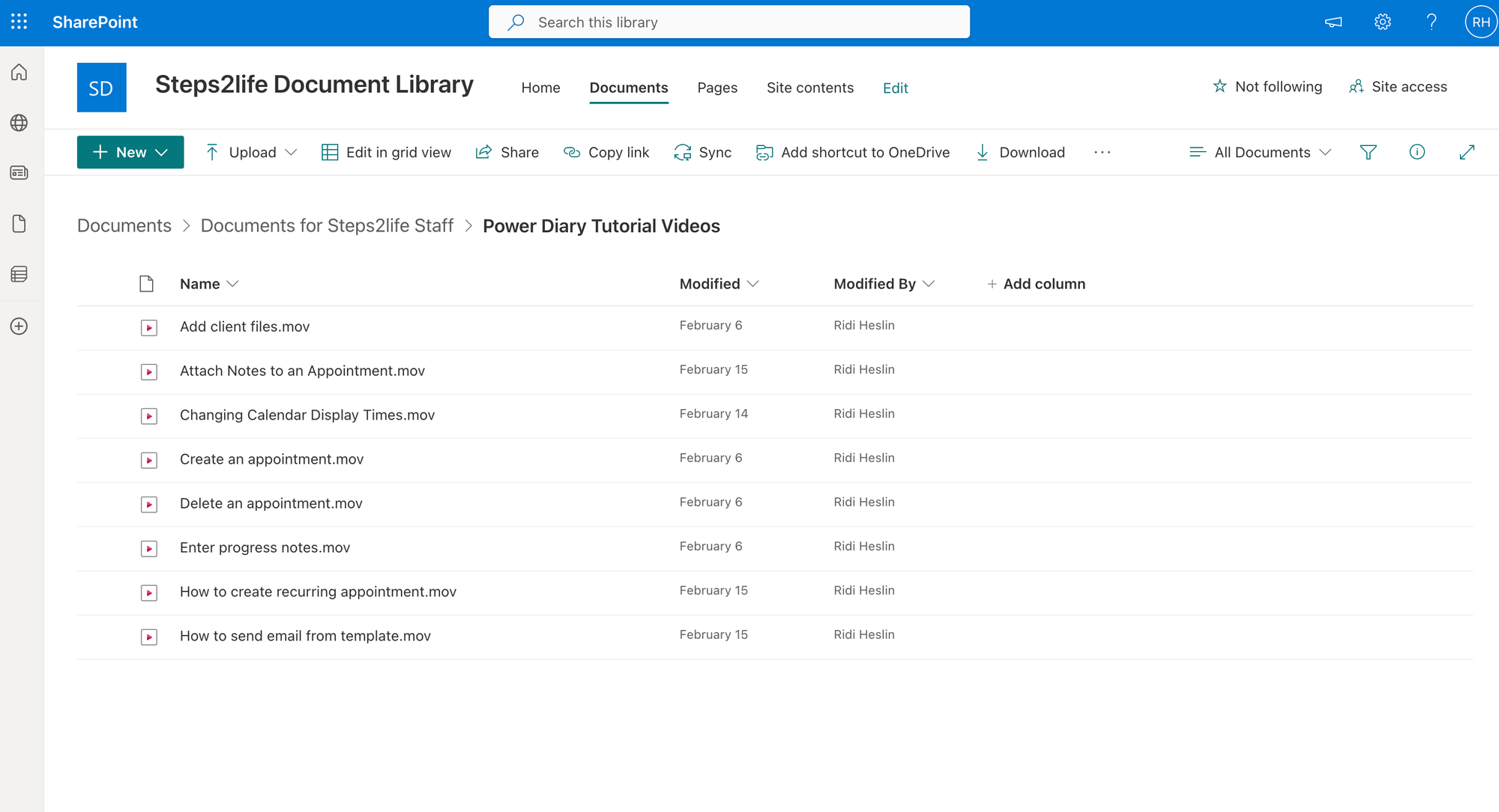The image size is (1499, 812).
Task: Go to the Home navigation tab
Action: pos(540,88)
